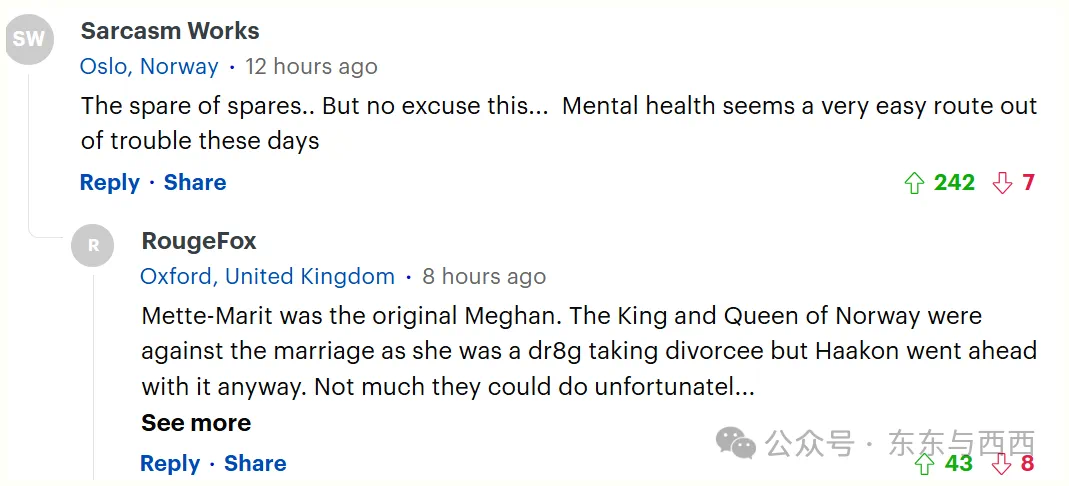Open the Sarcasm Works username profile
1069x486 pixels.
pyautogui.click(x=170, y=31)
